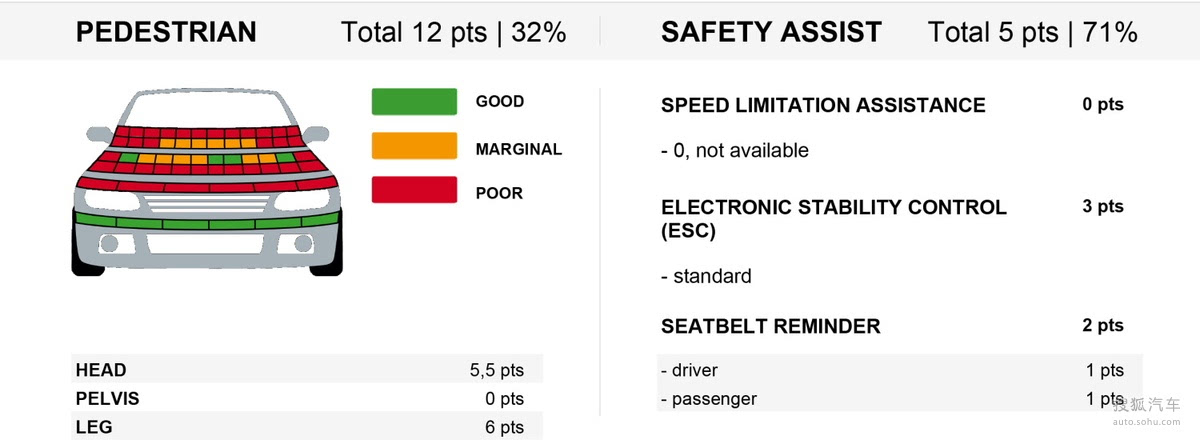Select the PELVIS score row

point(306,399)
